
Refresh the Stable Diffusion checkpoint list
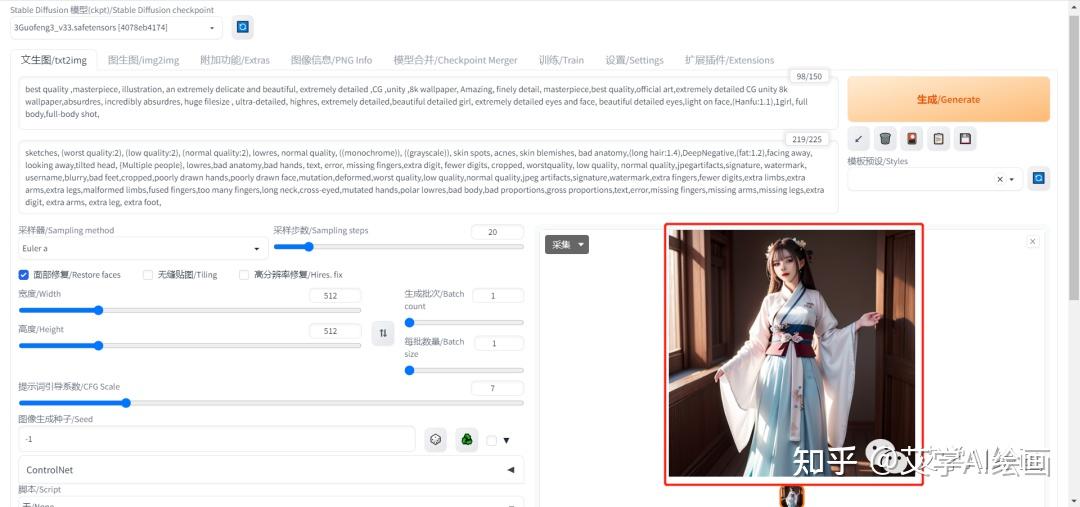pos(242,27)
